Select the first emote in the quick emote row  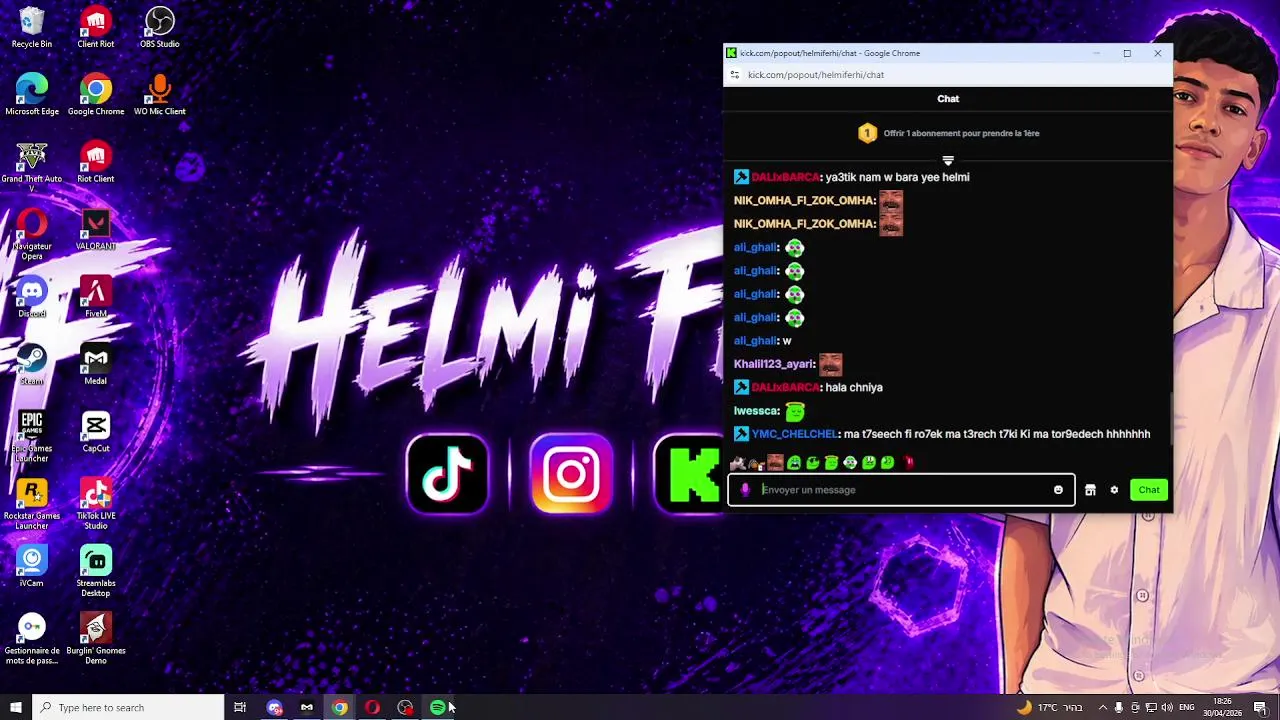pos(737,462)
